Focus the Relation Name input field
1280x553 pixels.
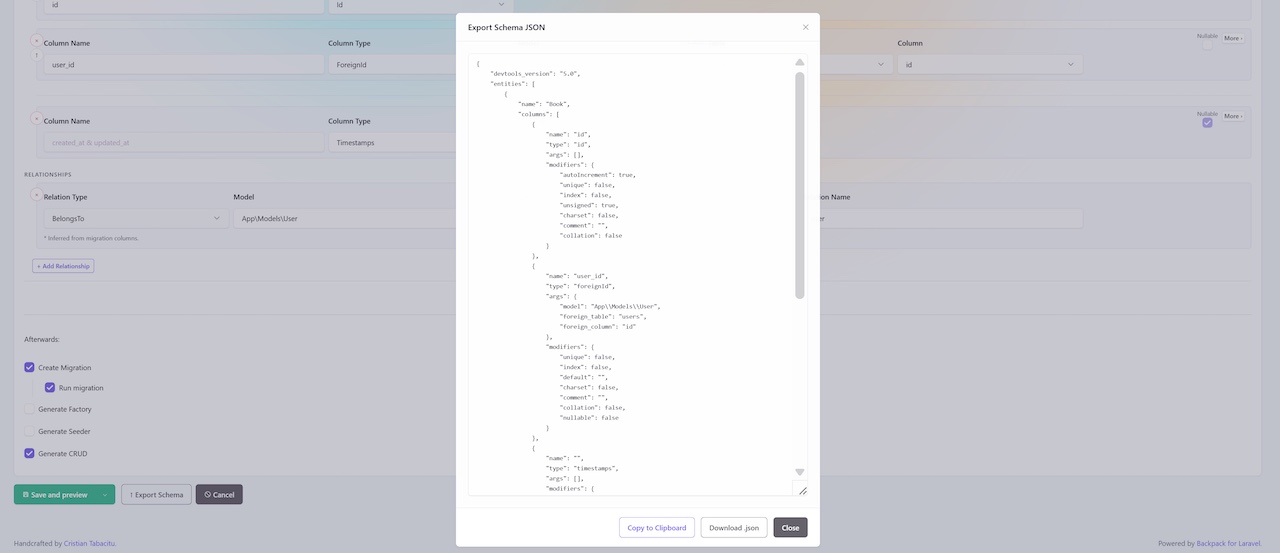pyautogui.click(x=950, y=218)
